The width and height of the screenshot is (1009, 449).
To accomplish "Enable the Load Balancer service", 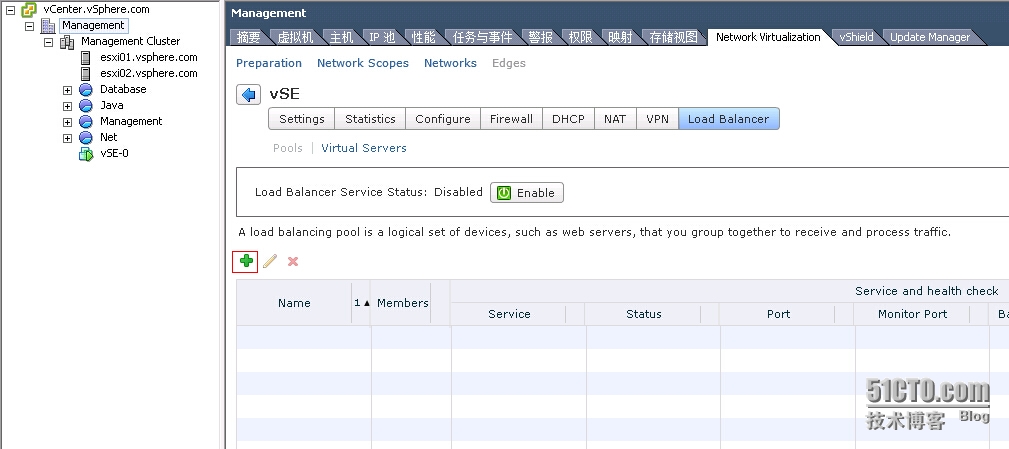I will tap(527, 193).
